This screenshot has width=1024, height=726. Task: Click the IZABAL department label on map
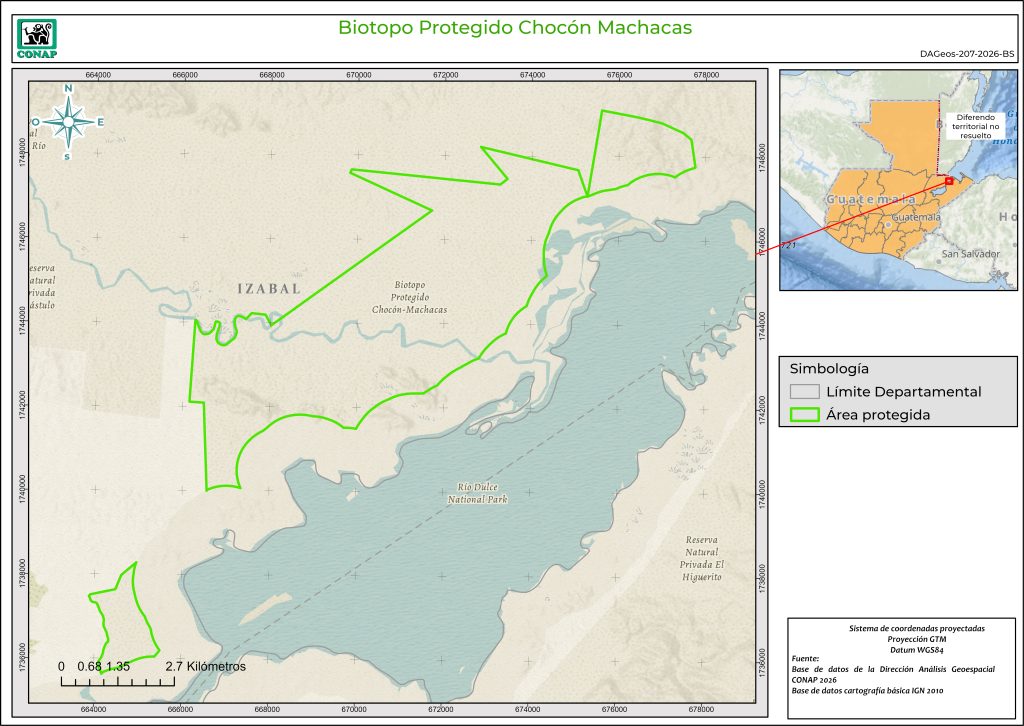pyautogui.click(x=269, y=288)
